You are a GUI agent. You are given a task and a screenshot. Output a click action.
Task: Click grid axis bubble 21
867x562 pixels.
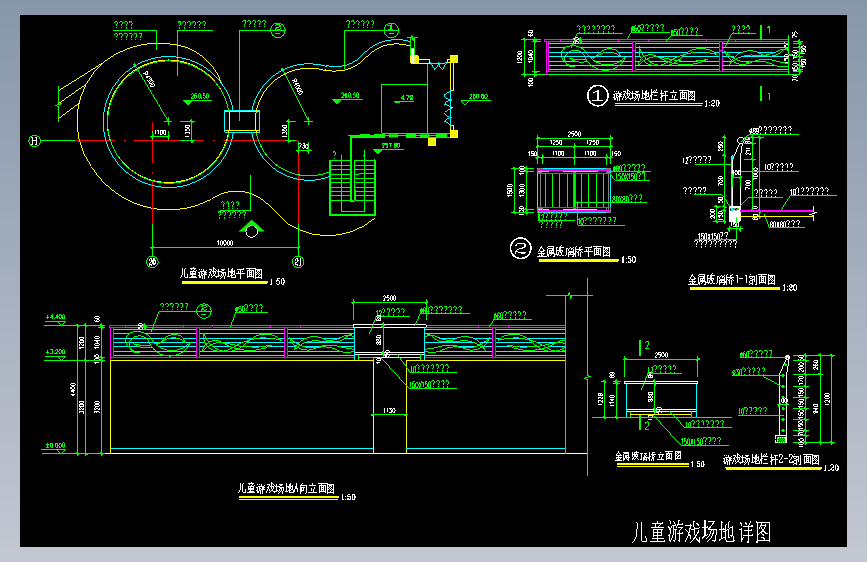coord(298,262)
